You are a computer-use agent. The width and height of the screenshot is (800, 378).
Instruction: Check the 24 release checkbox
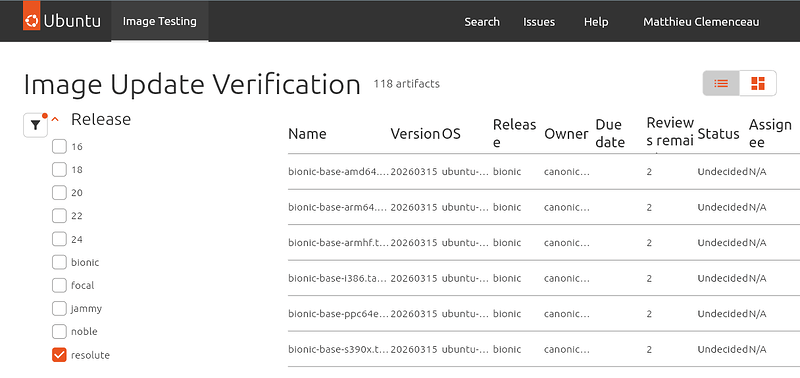tap(59, 239)
